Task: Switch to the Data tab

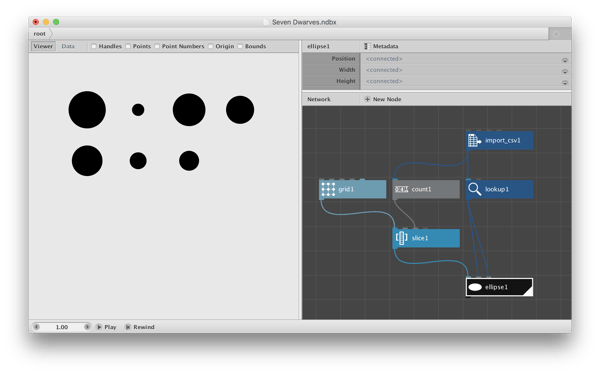Action: 68,46
